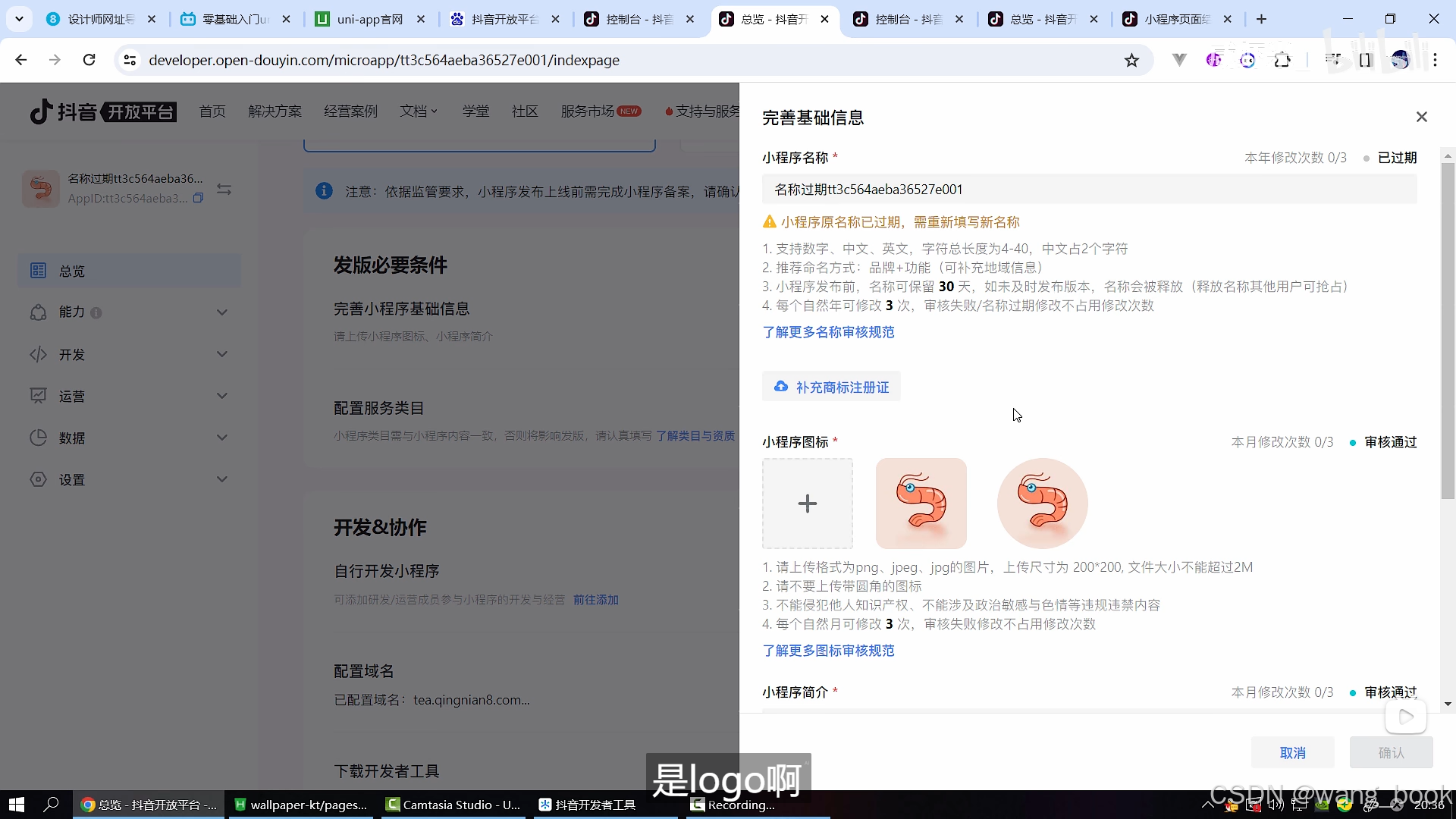This screenshot has width=1456, height=819.
Task: Click the 能力 cube icon in the sidebar
Action: pos(38,312)
